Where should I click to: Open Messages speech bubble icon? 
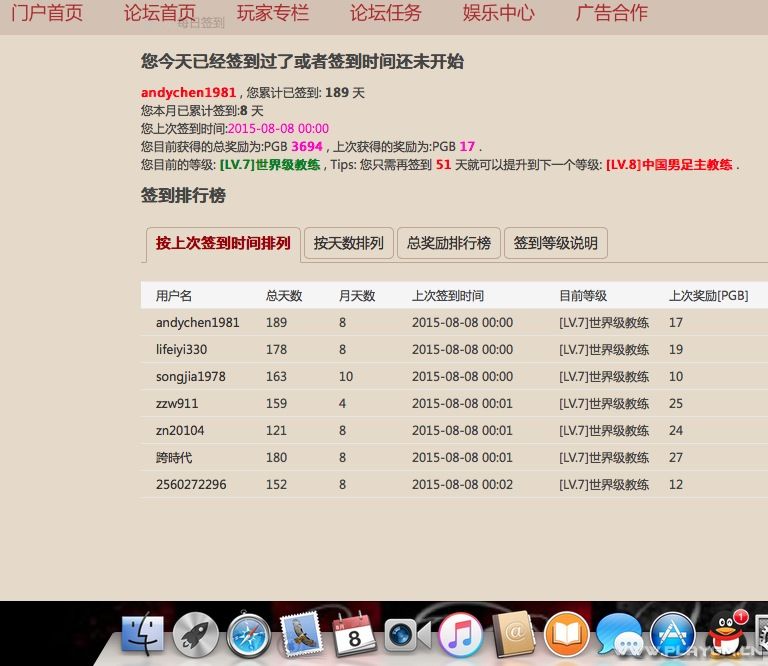[620, 635]
